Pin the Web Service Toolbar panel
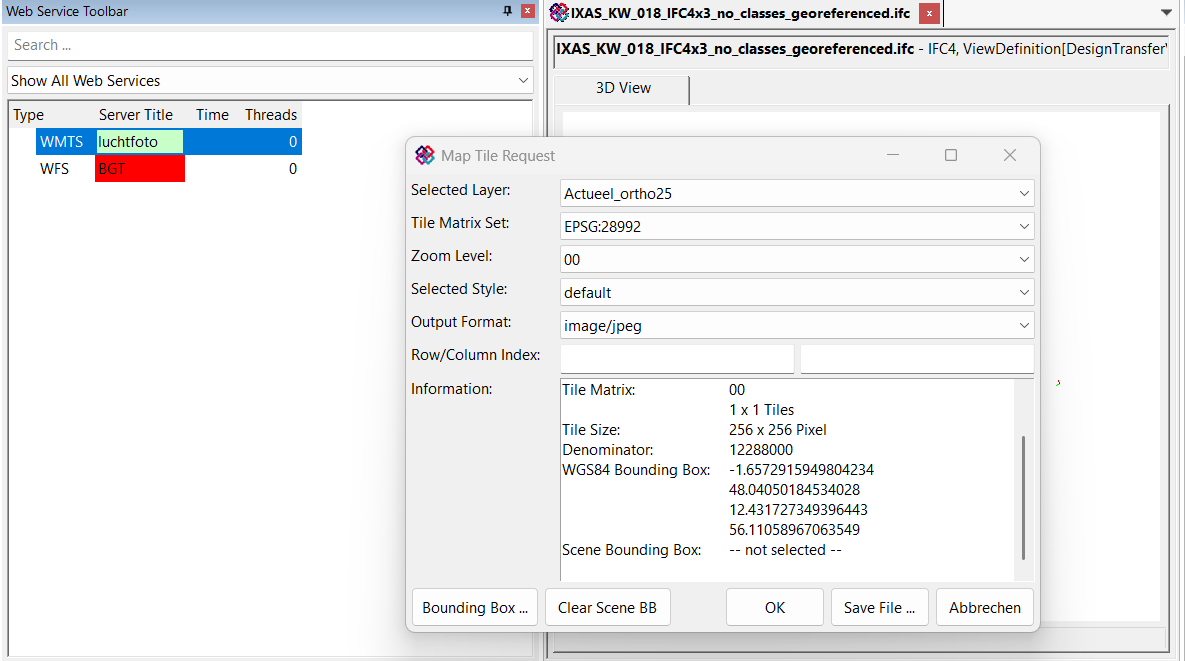This screenshot has width=1185, height=661. (x=507, y=11)
